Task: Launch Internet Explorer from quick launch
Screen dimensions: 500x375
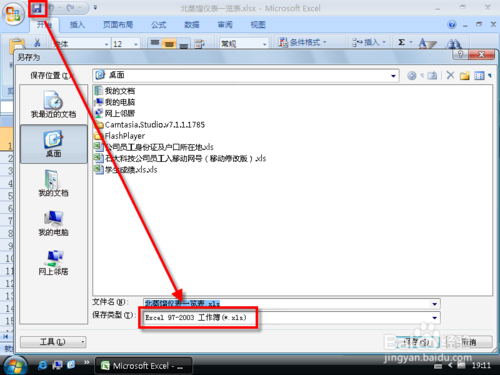Action: [x=43, y=365]
